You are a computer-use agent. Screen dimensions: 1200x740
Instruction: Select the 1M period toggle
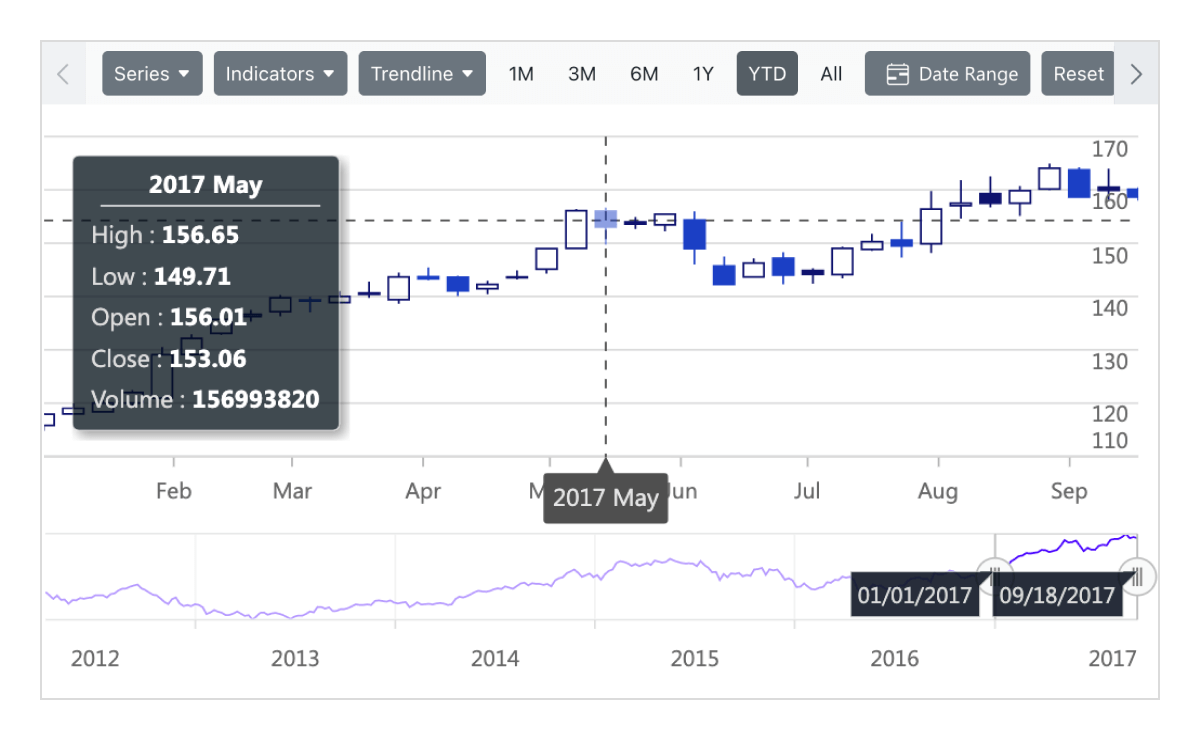(x=521, y=73)
